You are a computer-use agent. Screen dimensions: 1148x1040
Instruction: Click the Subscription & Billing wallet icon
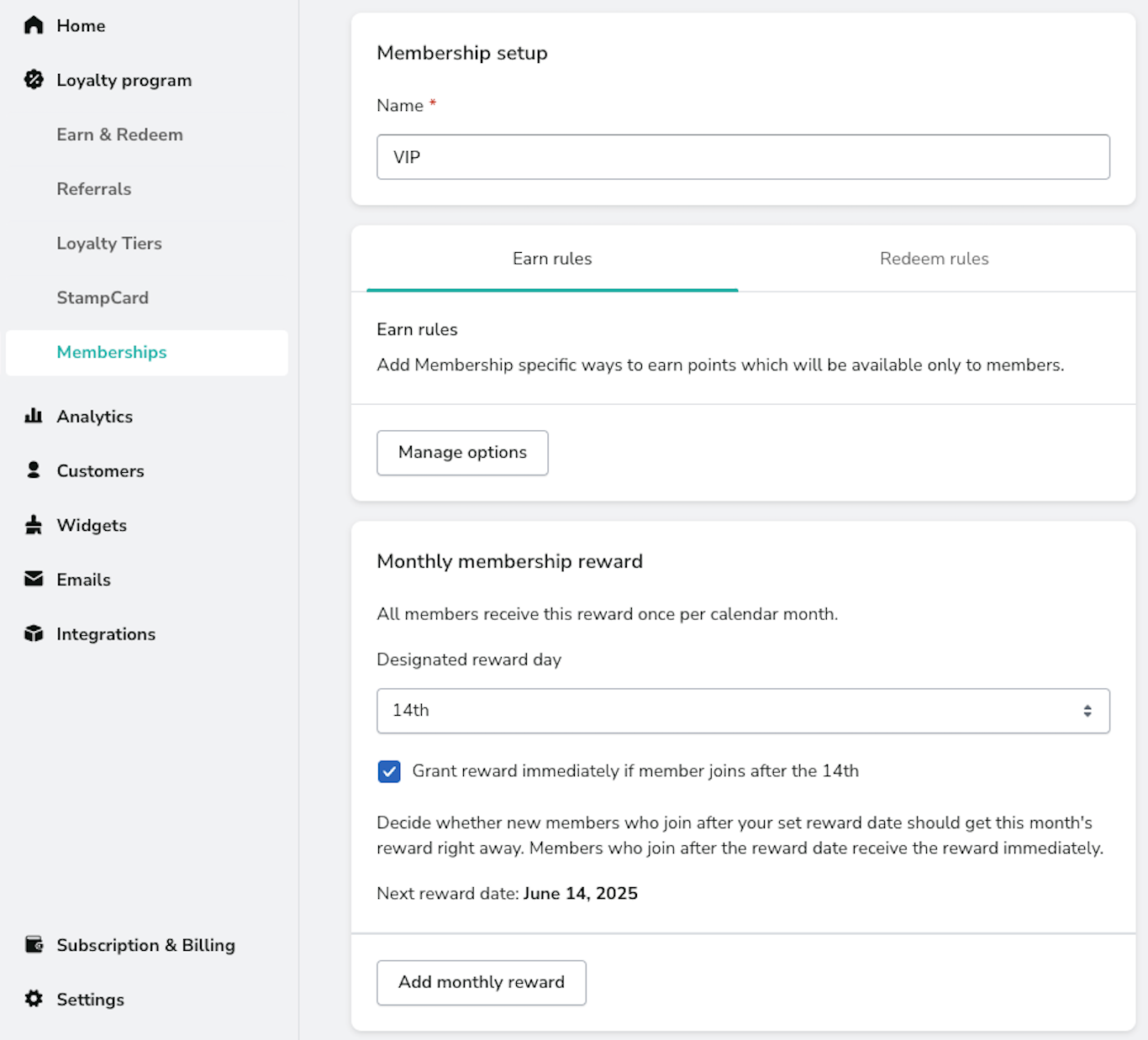click(34, 944)
